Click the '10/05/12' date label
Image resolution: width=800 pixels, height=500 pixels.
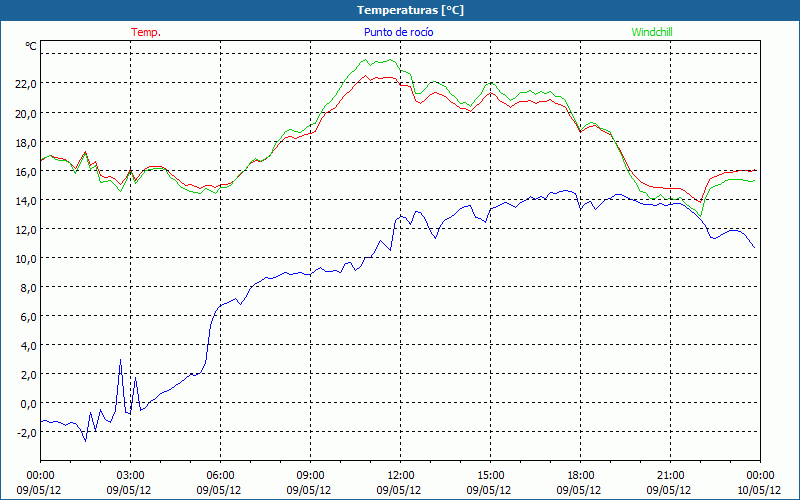pos(759,490)
